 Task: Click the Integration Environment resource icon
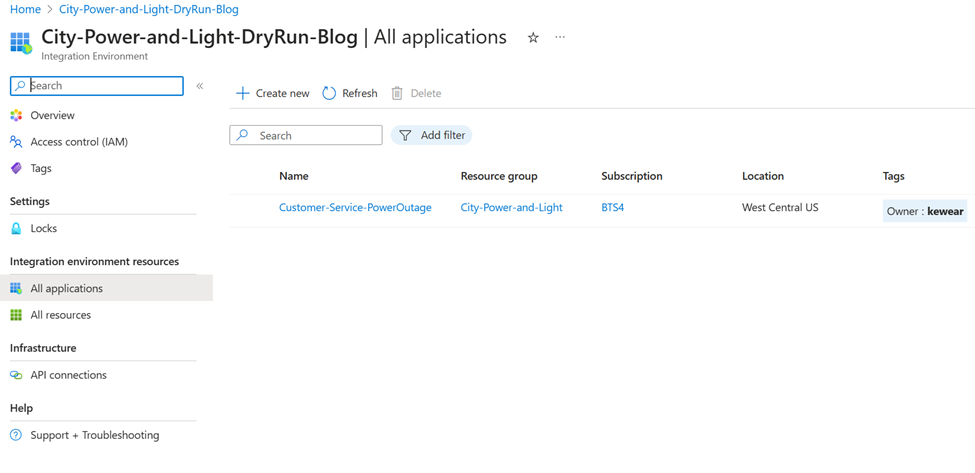21,43
